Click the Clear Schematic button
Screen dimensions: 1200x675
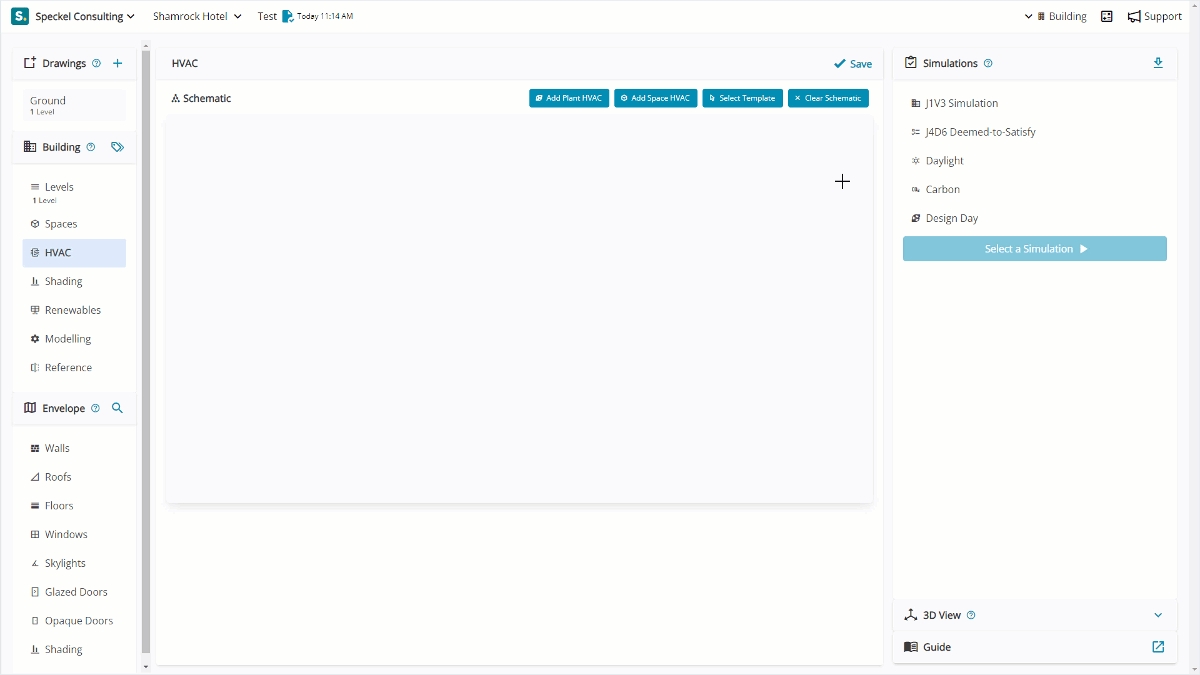point(828,98)
